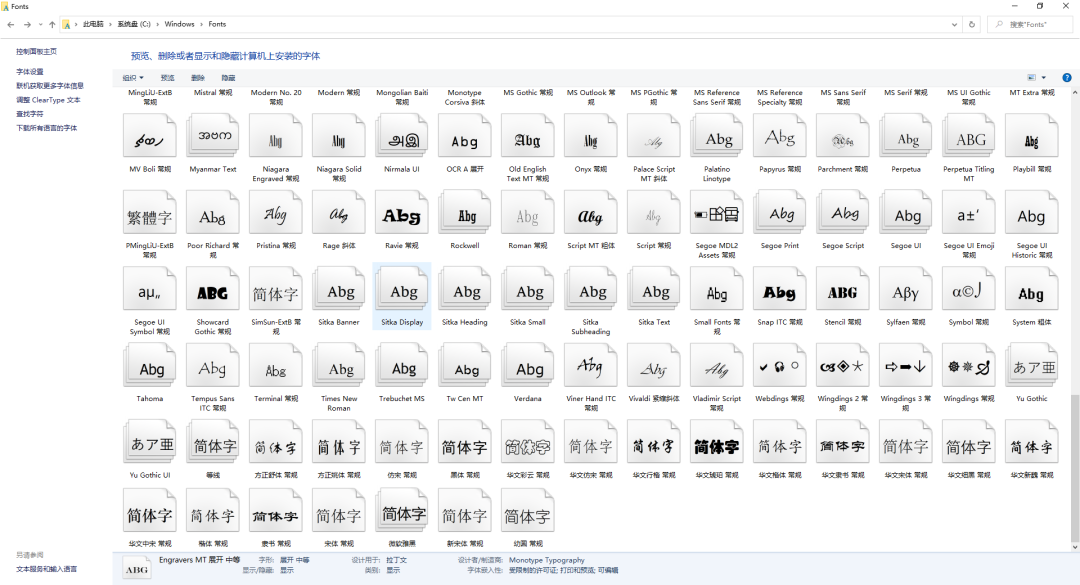Select the Viner Hand ITC font

[591, 367]
